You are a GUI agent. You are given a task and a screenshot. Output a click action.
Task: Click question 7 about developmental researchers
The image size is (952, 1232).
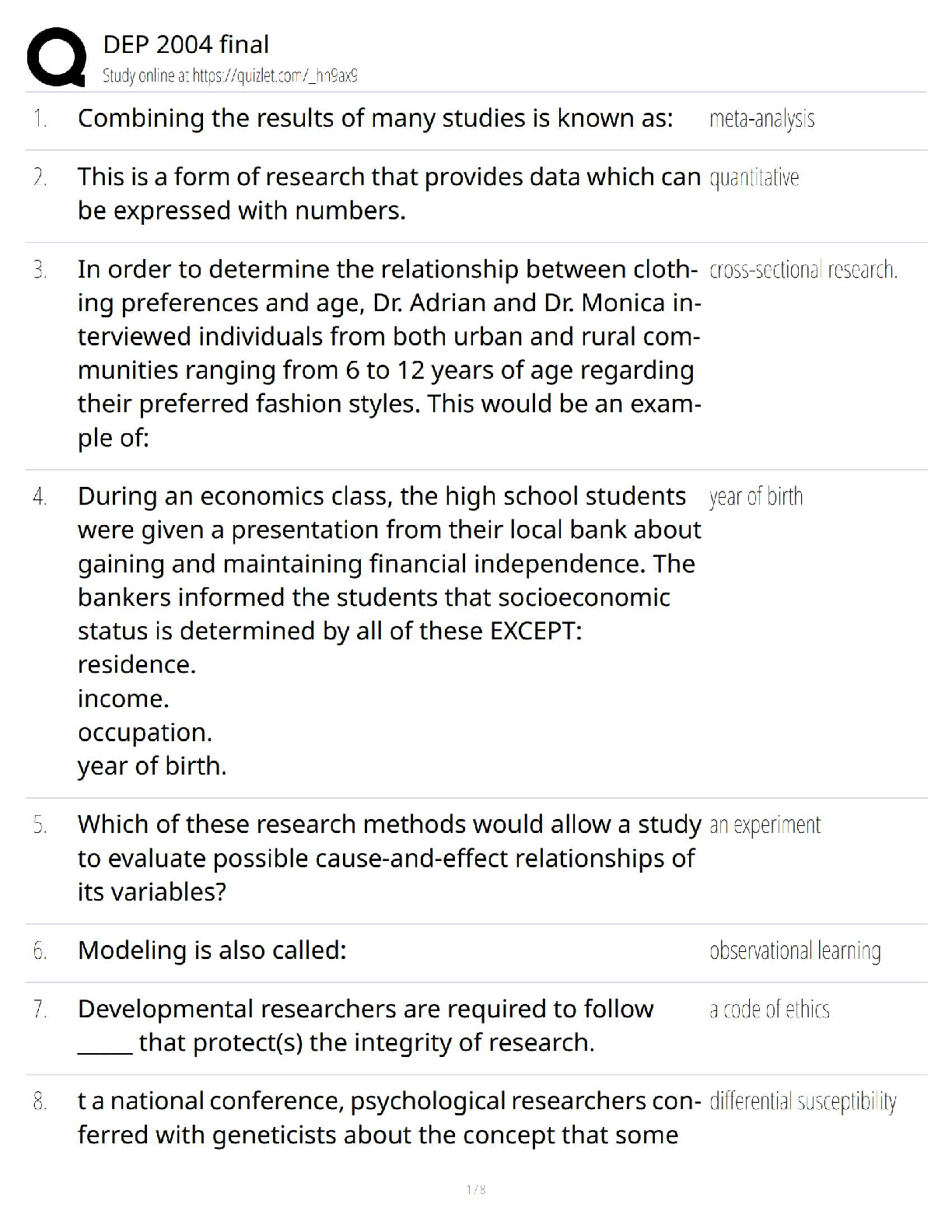pos(366,1025)
